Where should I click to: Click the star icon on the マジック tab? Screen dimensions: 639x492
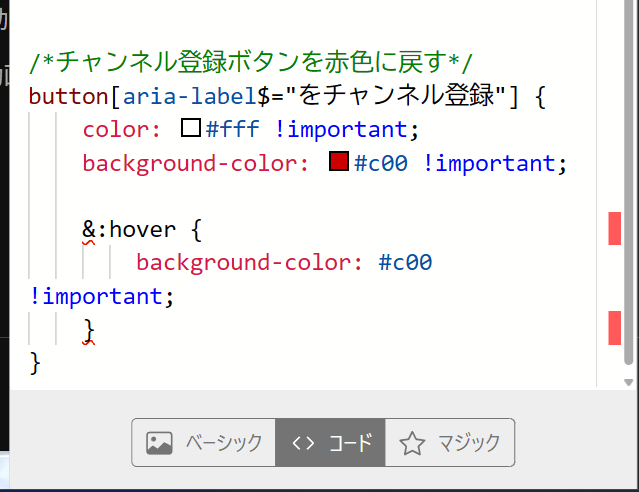tap(412, 442)
